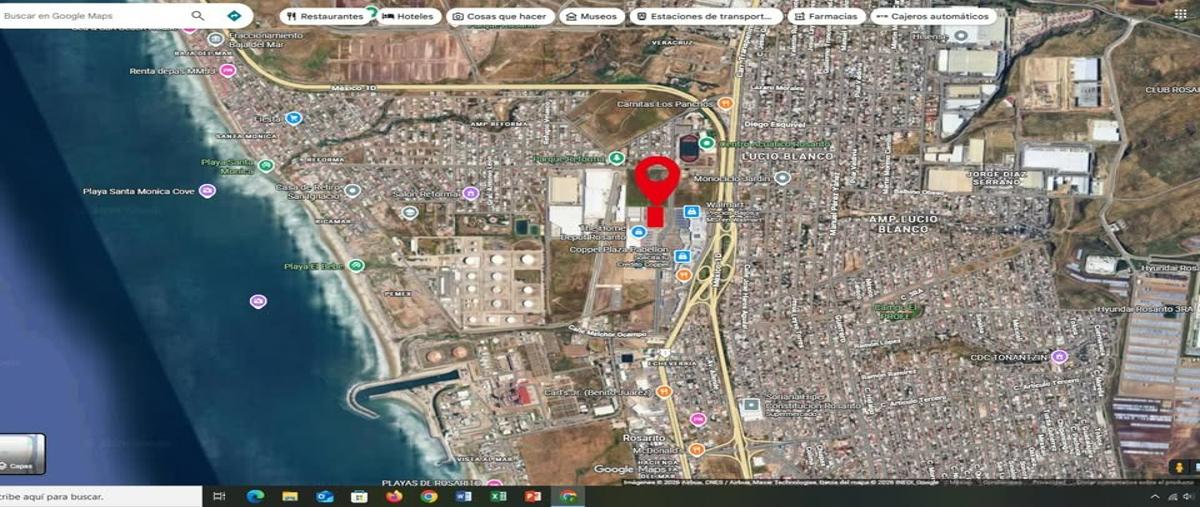The width and height of the screenshot is (1200, 507).
Task: Open Excel from the Windows taskbar
Action: (x=498, y=496)
